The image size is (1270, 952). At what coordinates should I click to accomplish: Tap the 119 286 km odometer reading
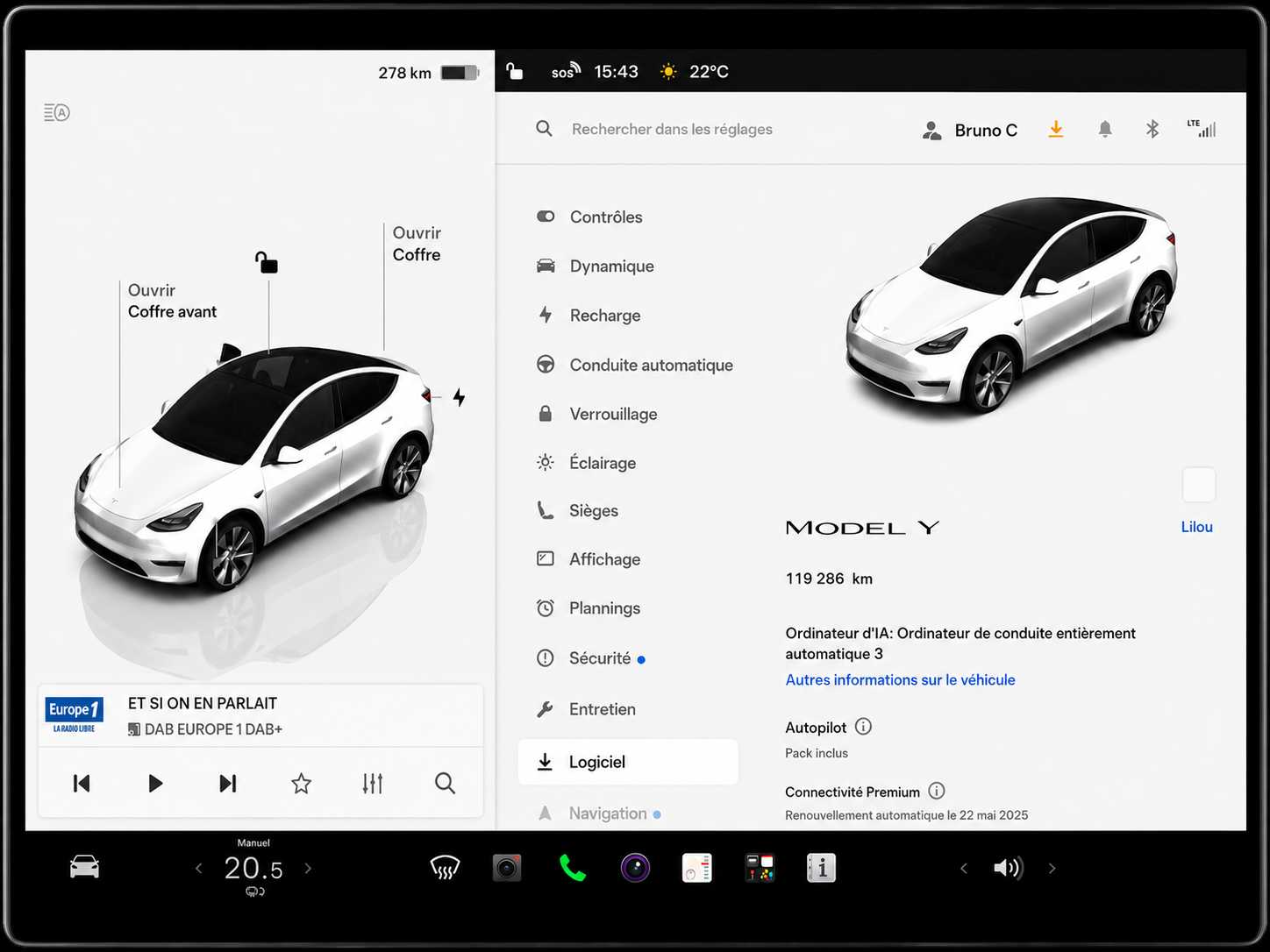point(829,579)
